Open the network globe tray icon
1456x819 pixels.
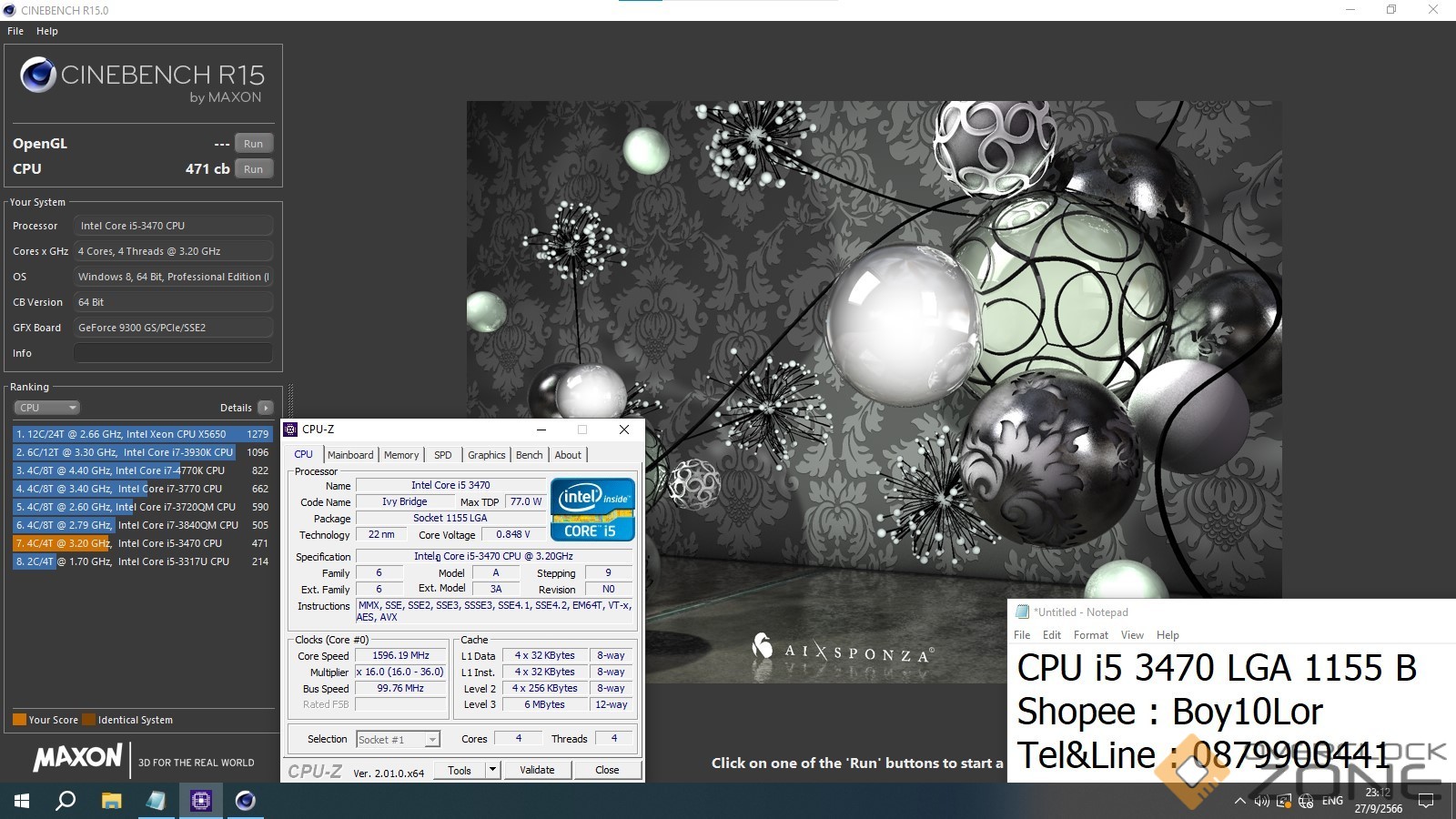(1306, 801)
